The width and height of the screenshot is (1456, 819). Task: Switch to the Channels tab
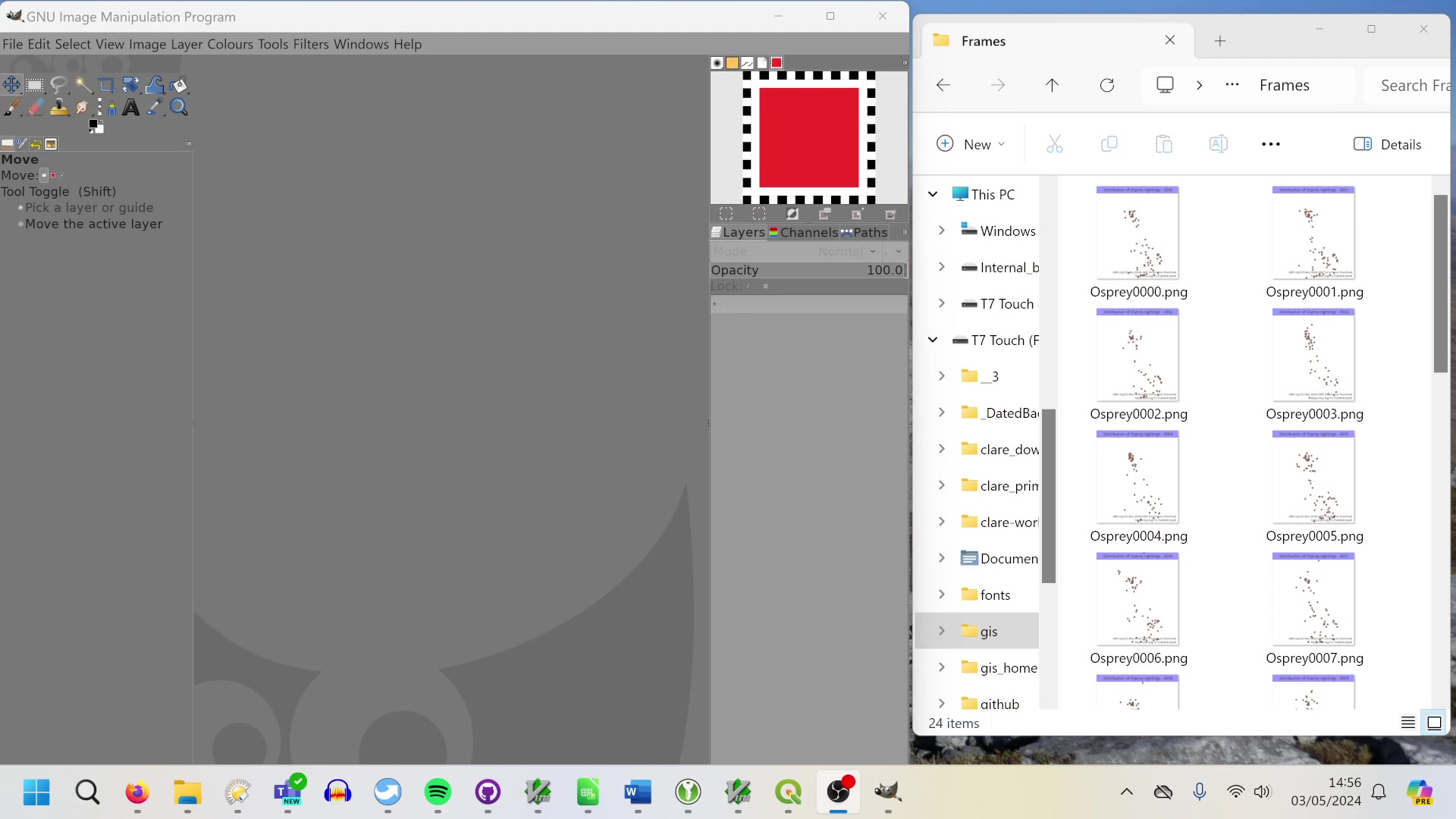click(x=804, y=232)
